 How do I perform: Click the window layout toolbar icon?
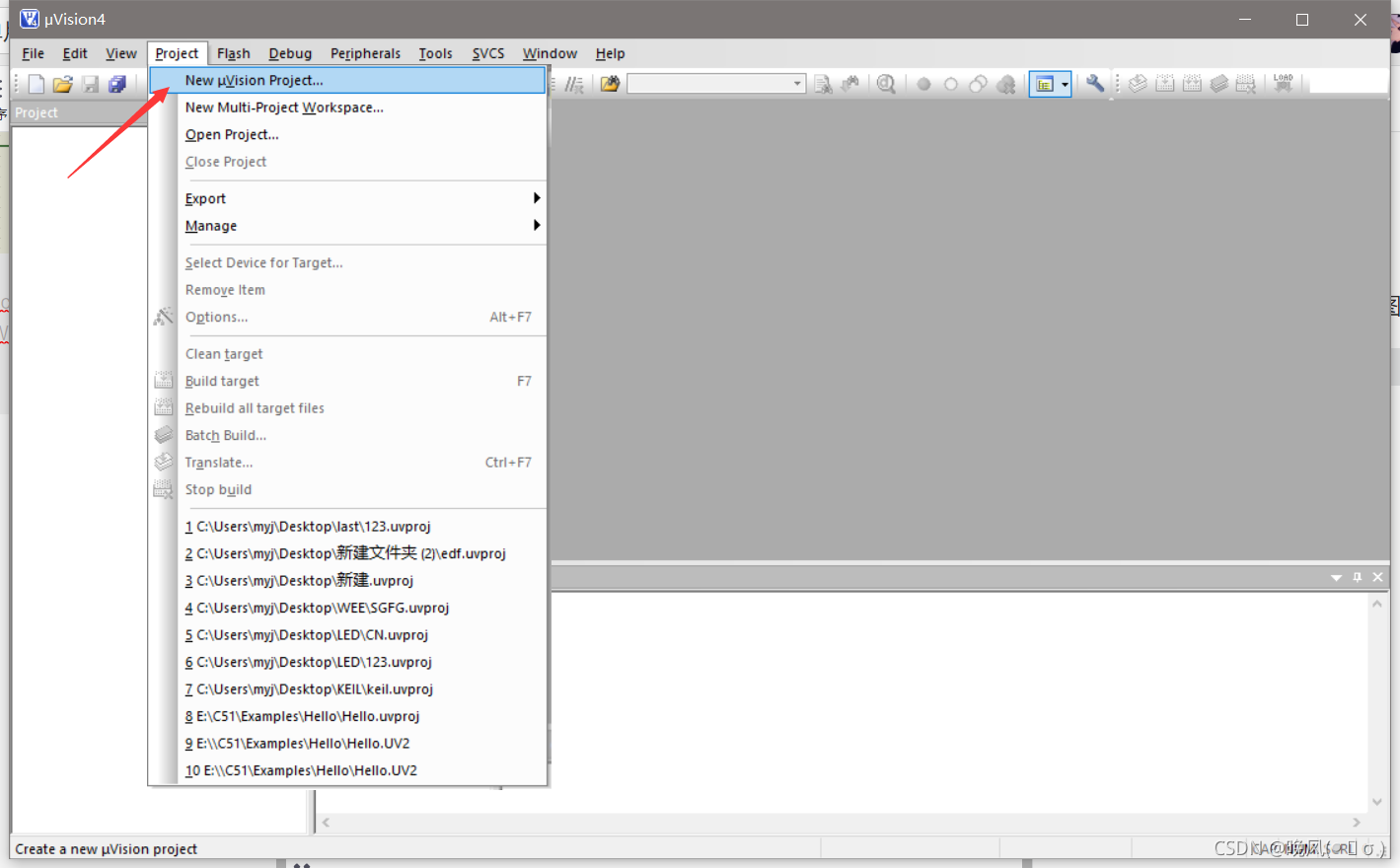[1044, 85]
